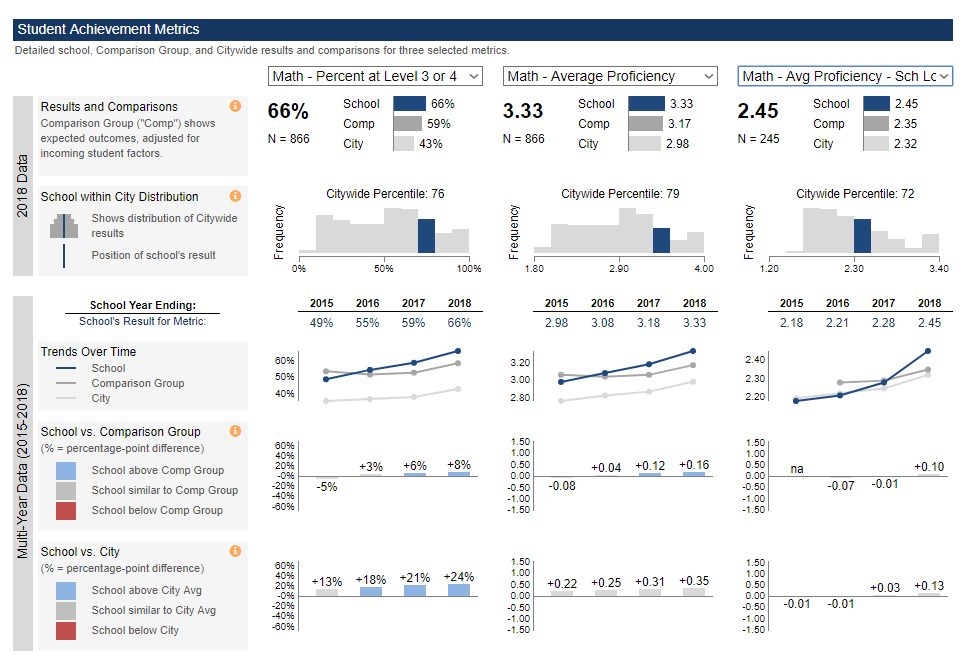Click the Multi-Year Data (2015-2018) vertical label

pyautogui.click(x=22, y=472)
